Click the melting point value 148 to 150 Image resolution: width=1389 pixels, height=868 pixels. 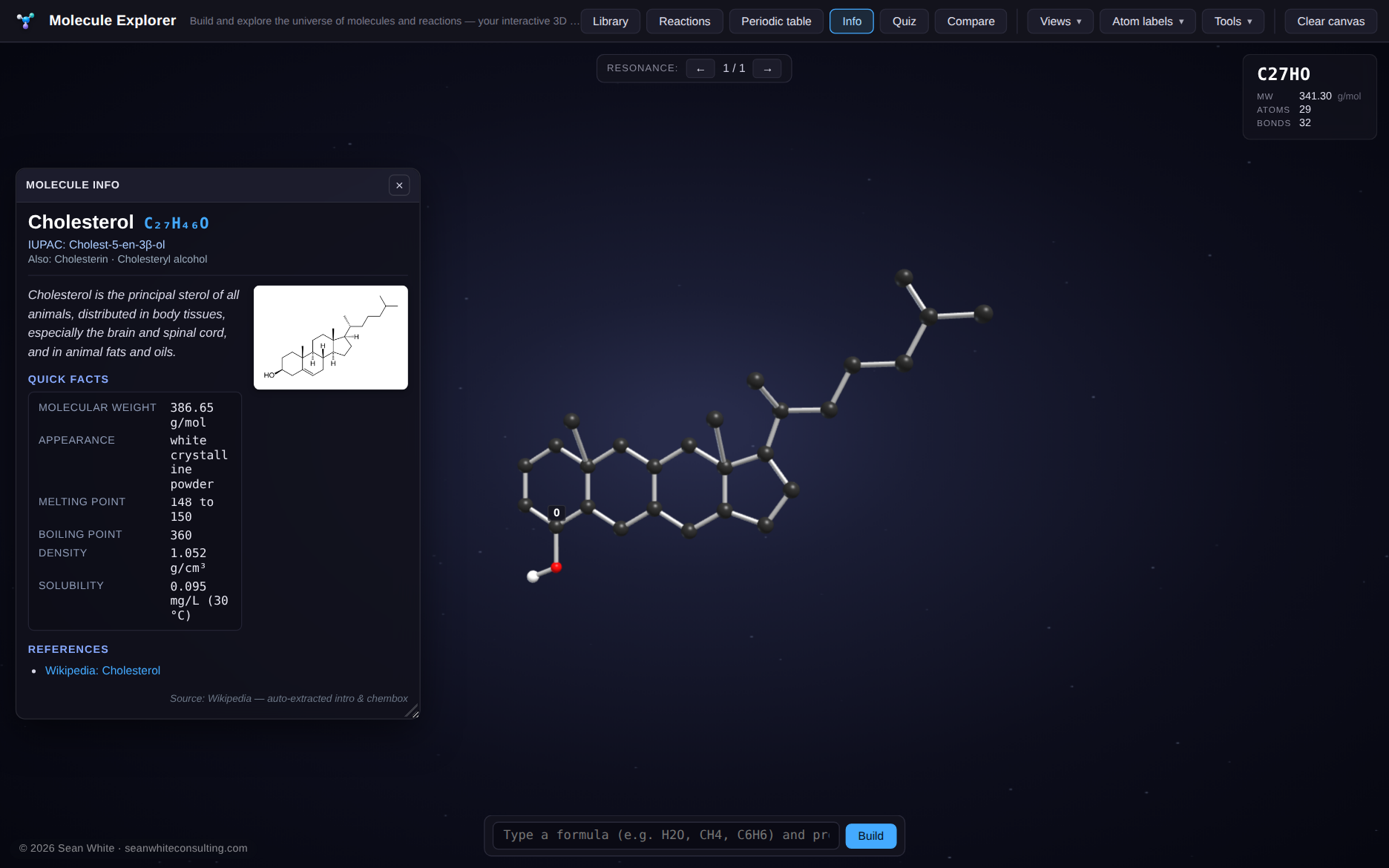click(x=192, y=510)
